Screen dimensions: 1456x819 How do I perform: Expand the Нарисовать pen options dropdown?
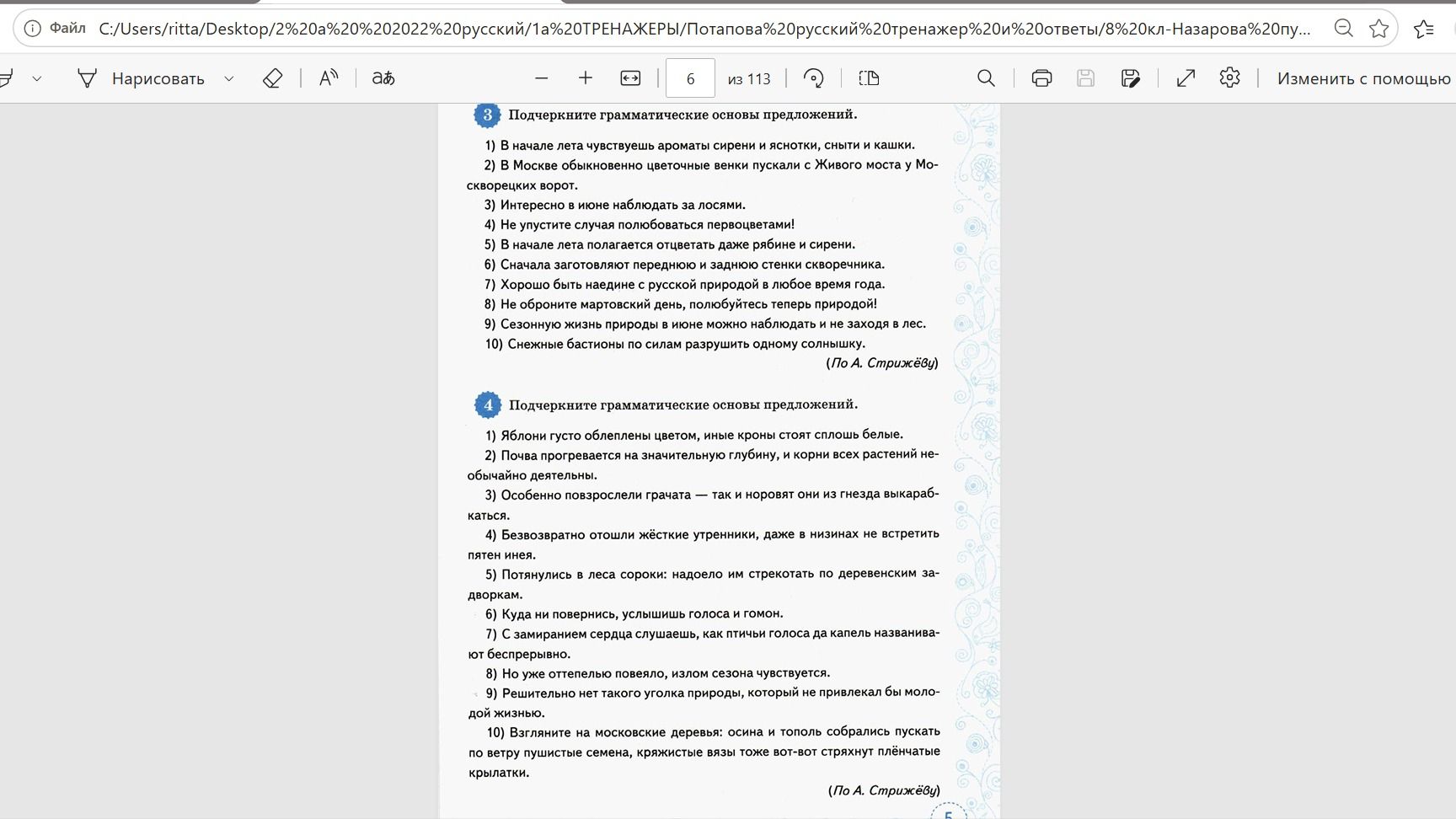228,78
